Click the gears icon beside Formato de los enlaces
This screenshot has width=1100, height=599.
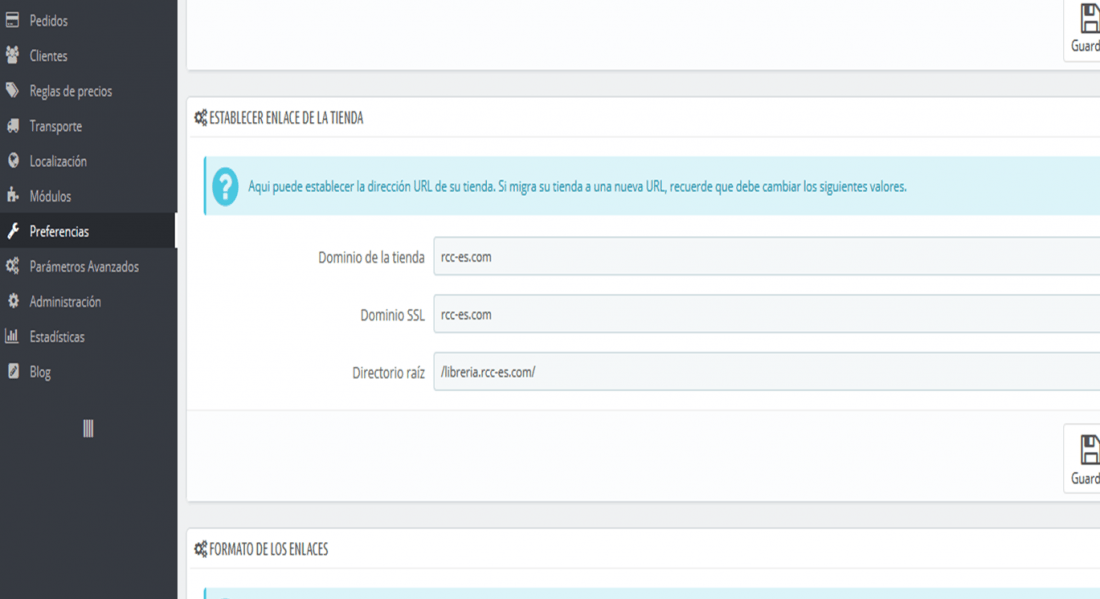(201, 549)
